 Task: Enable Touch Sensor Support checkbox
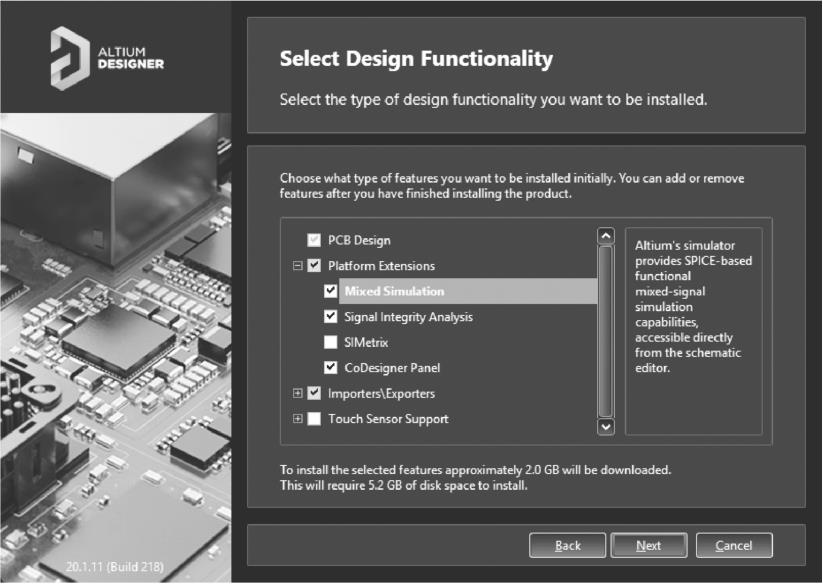pos(315,419)
